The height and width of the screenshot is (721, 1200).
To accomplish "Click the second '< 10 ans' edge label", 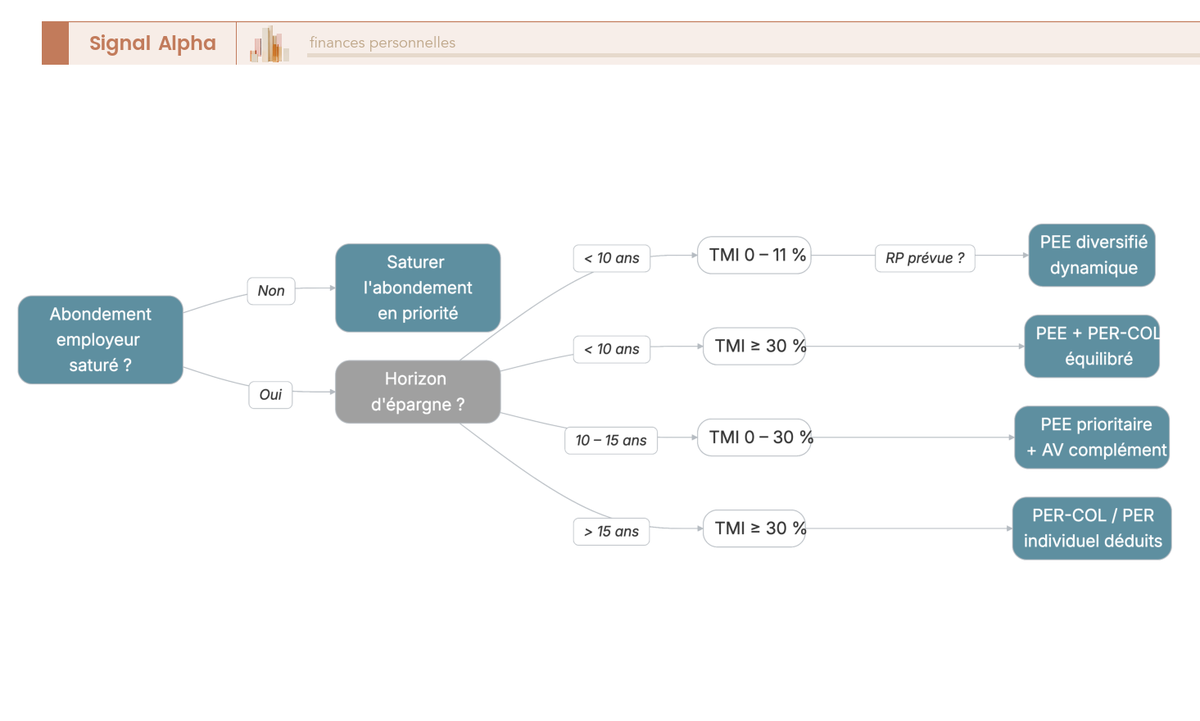I will (x=612, y=349).
